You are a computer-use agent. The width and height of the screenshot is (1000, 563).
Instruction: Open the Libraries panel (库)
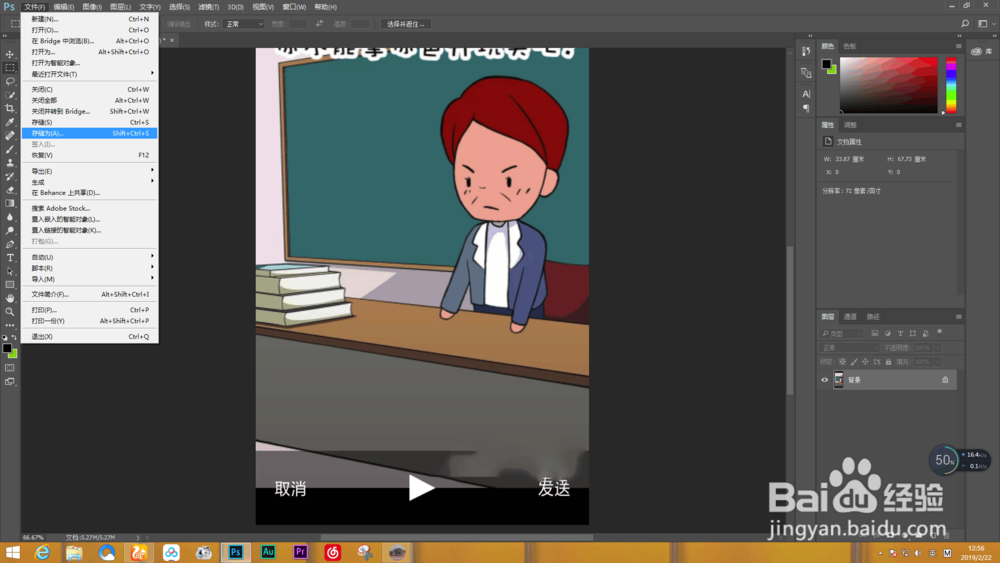(x=982, y=51)
